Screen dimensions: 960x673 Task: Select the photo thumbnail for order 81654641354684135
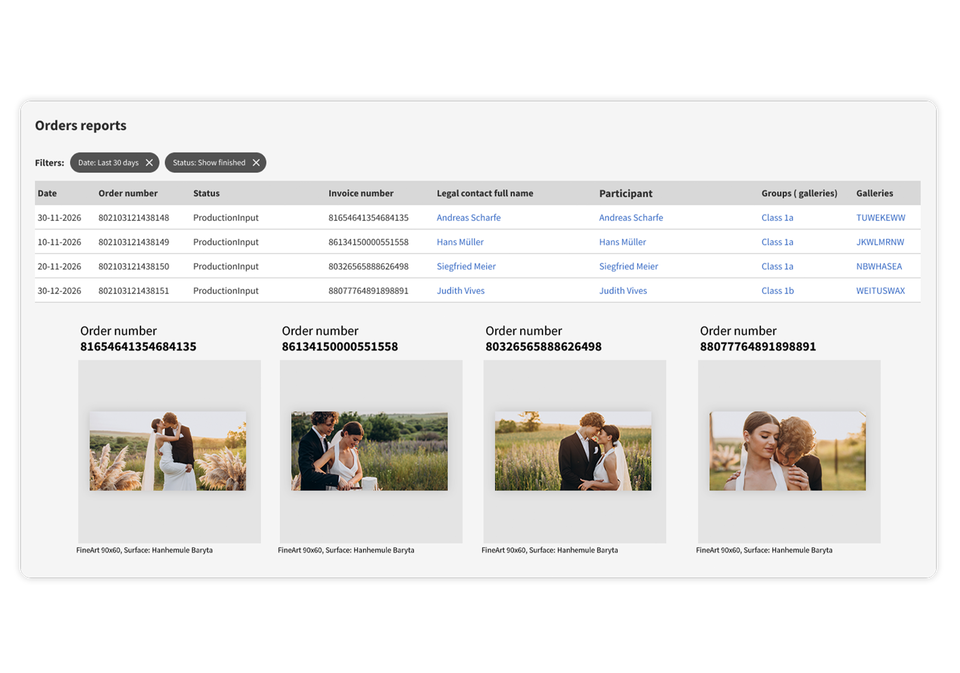pyautogui.click(x=168, y=451)
